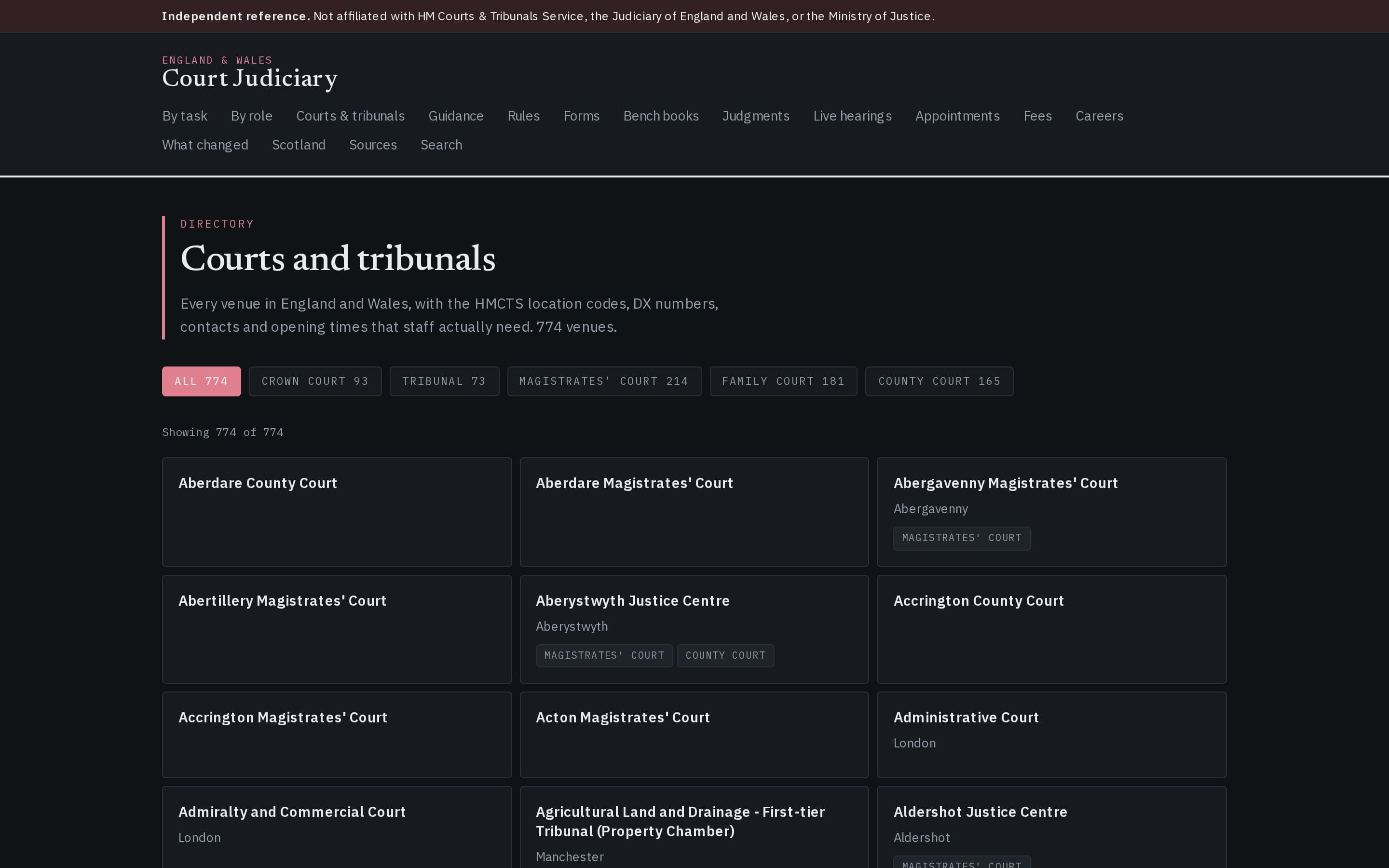Open the Aberdare County Court card
The width and height of the screenshot is (1389, 868).
337,512
